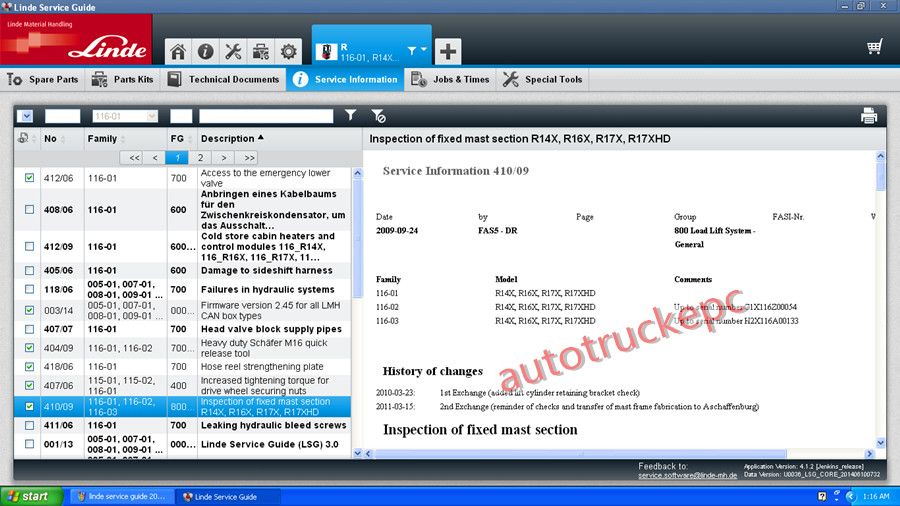Viewport: 900px width, 506px height.
Task: Open the Info icon in top toolbar
Action: click(205, 52)
